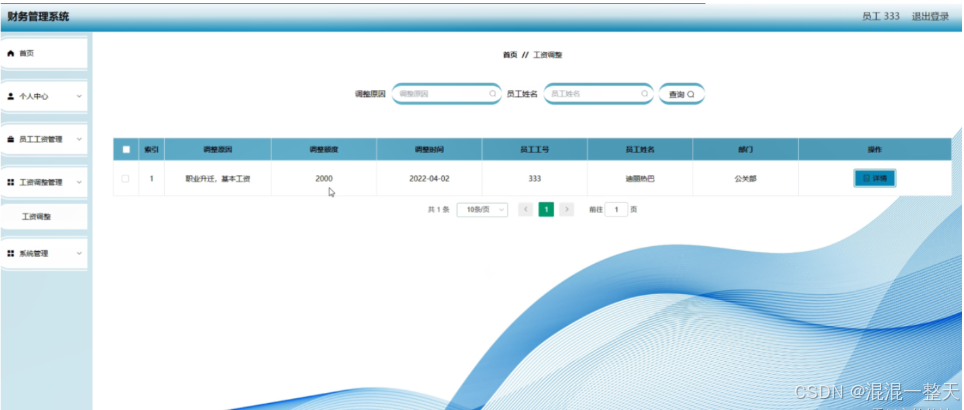The image size is (964, 410).
Task: Click the 部门 column header
Action: (x=745, y=149)
